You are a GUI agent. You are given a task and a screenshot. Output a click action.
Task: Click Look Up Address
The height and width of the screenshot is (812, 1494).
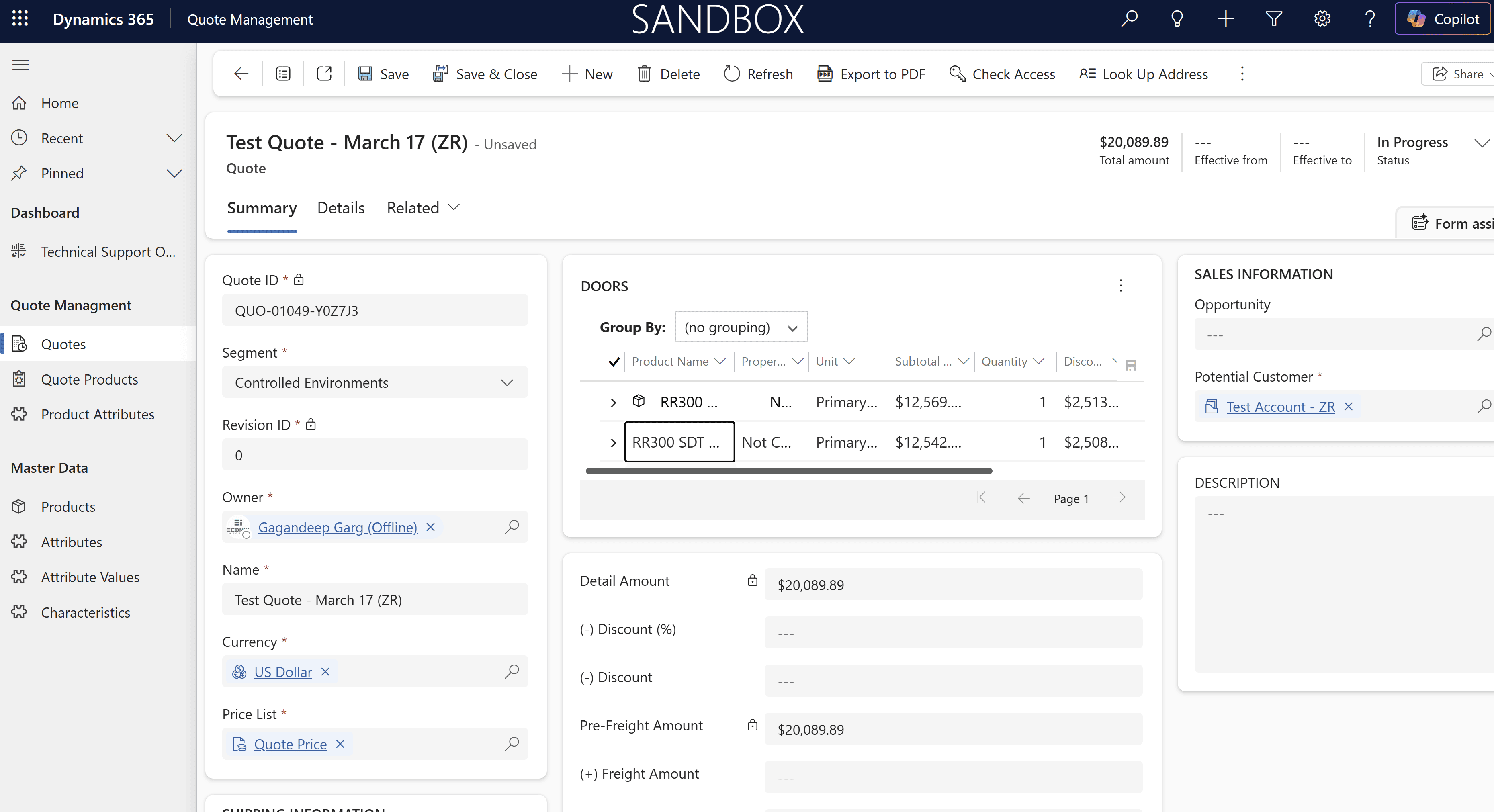click(x=1143, y=74)
